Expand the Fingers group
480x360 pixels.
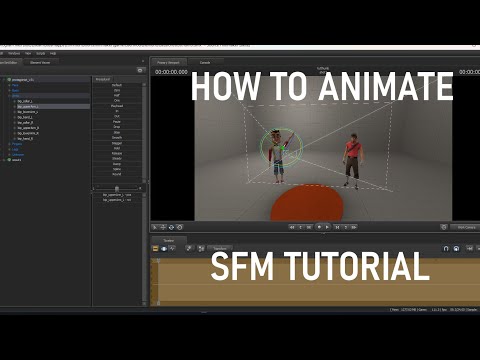(9, 144)
